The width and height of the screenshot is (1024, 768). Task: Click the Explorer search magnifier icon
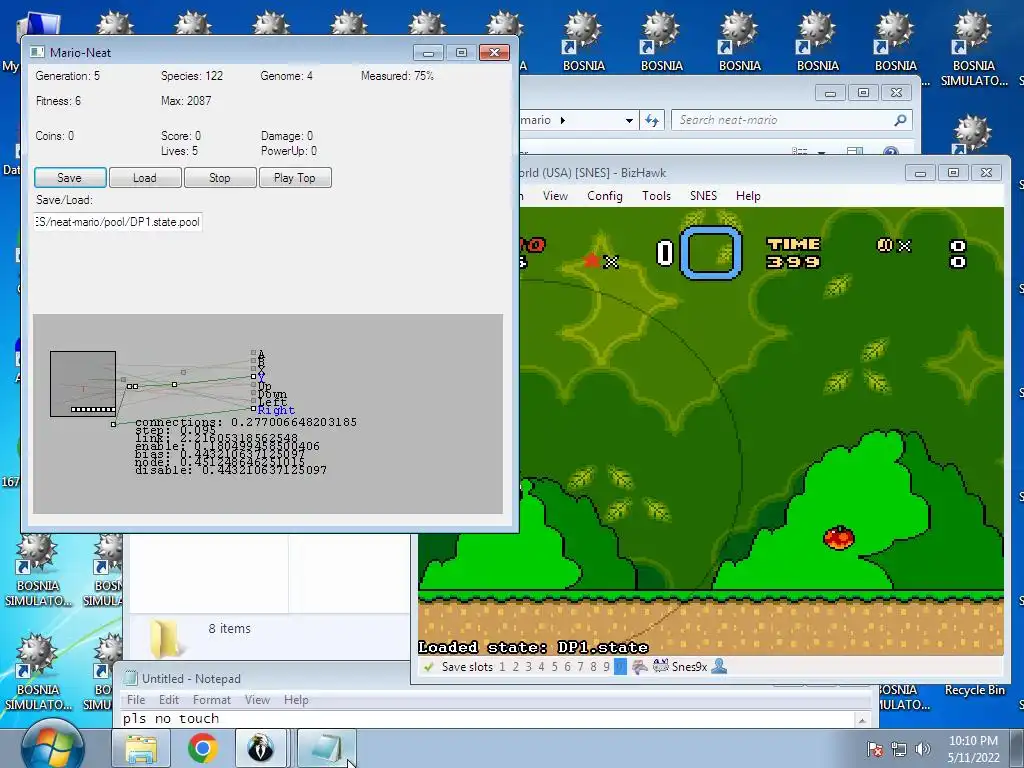coord(900,120)
